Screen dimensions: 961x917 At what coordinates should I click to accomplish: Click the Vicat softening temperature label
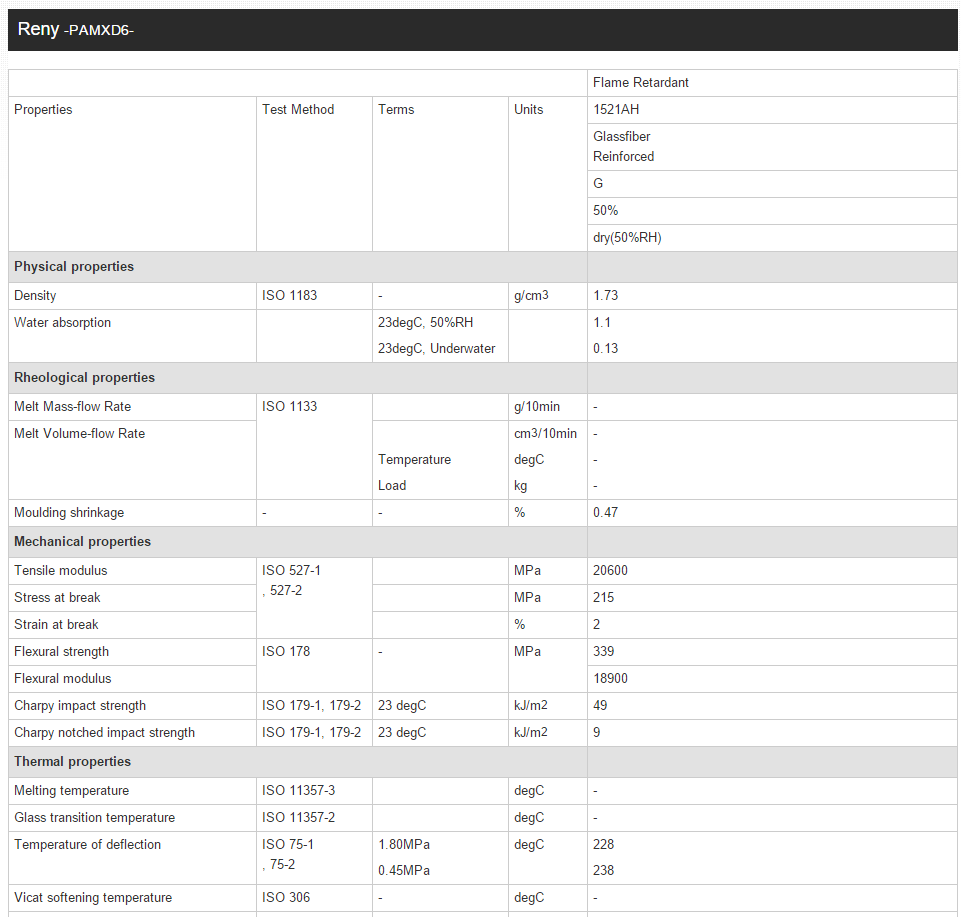point(93,898)
